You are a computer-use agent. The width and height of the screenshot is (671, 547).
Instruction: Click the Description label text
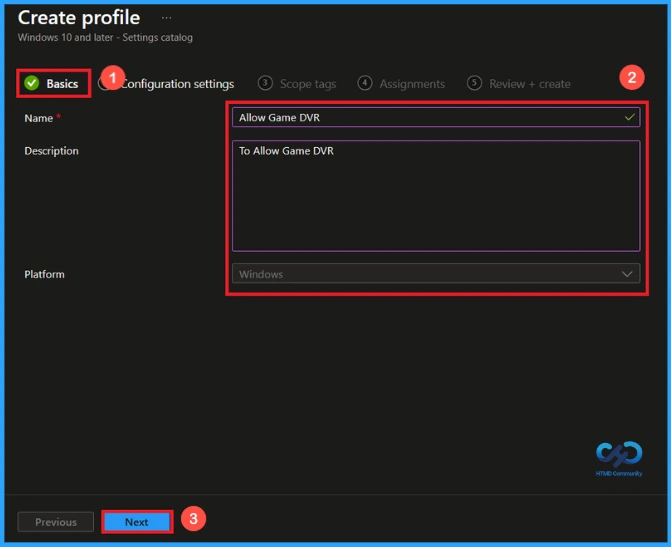point(51,151)
